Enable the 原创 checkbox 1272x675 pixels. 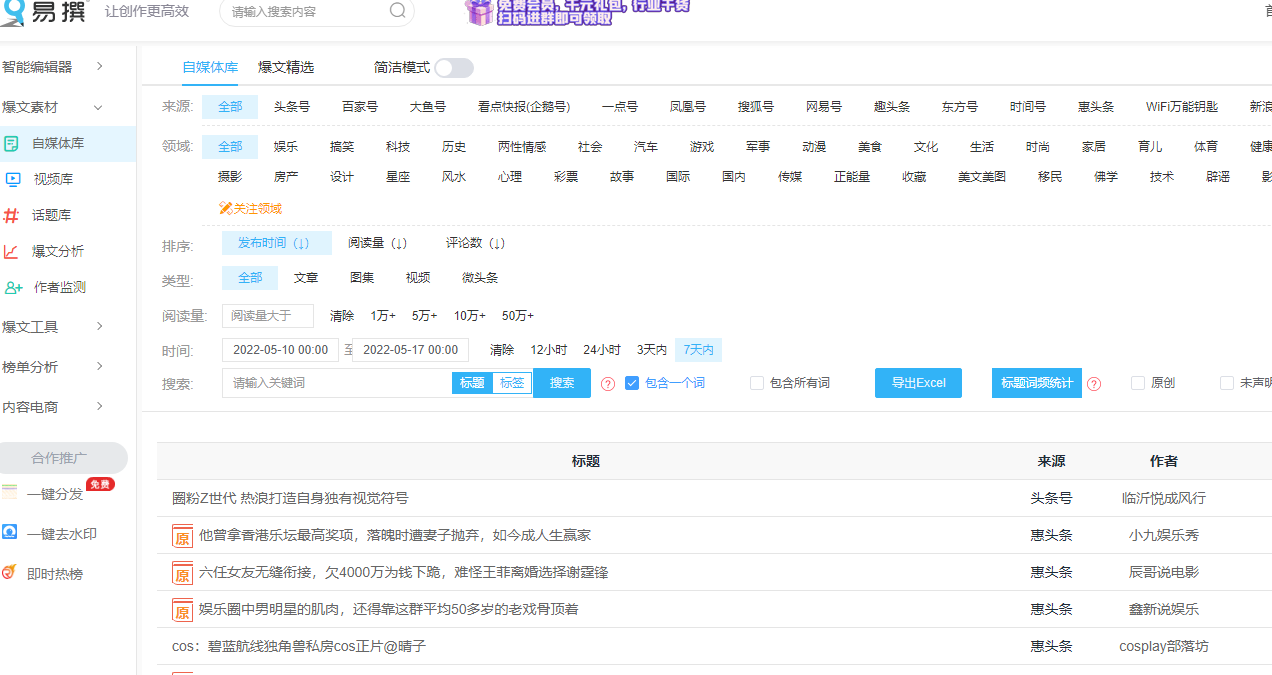1137,382
